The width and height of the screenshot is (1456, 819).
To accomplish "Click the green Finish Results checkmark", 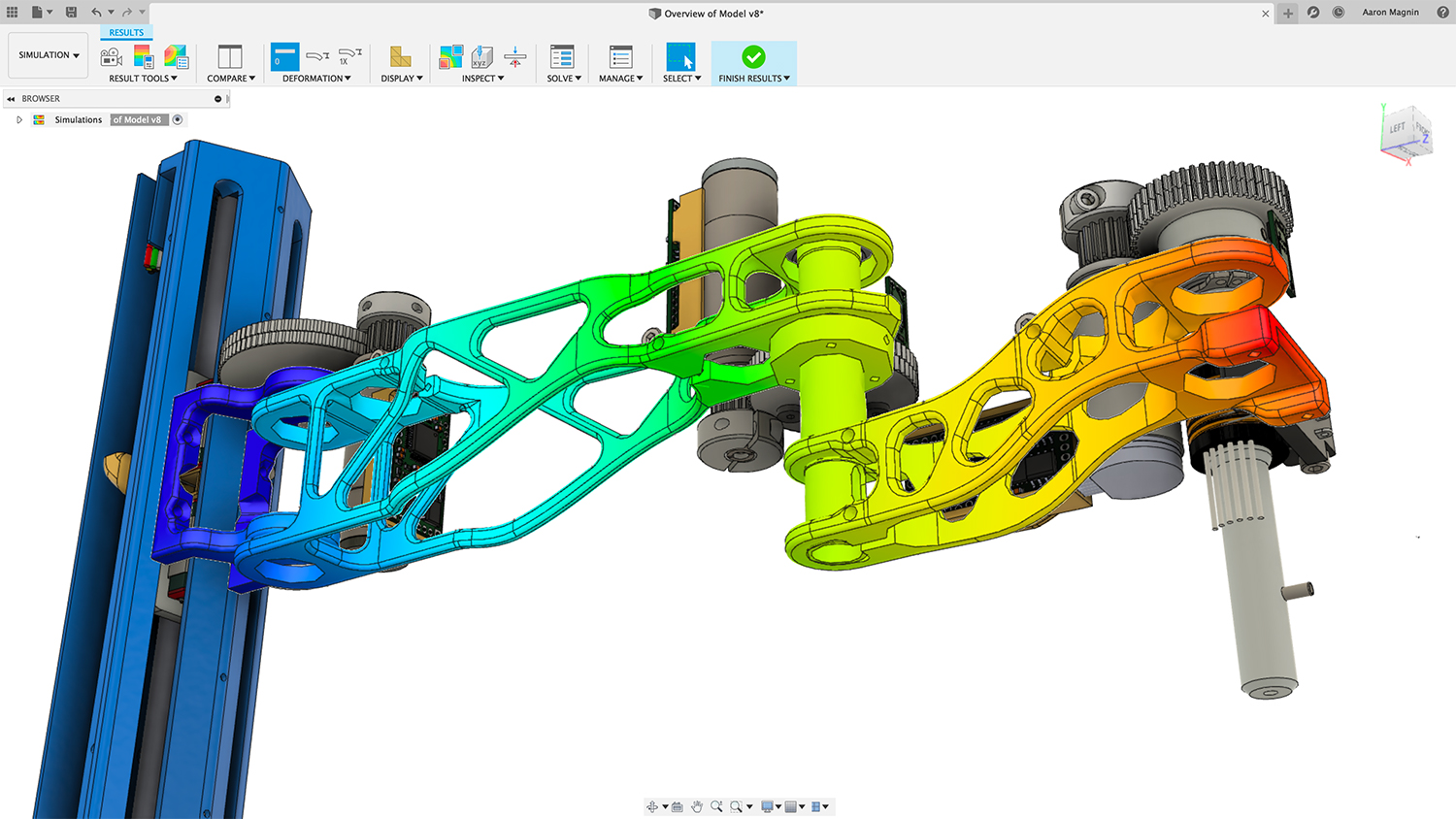I will pyautogui.click(x=753, y=56).
